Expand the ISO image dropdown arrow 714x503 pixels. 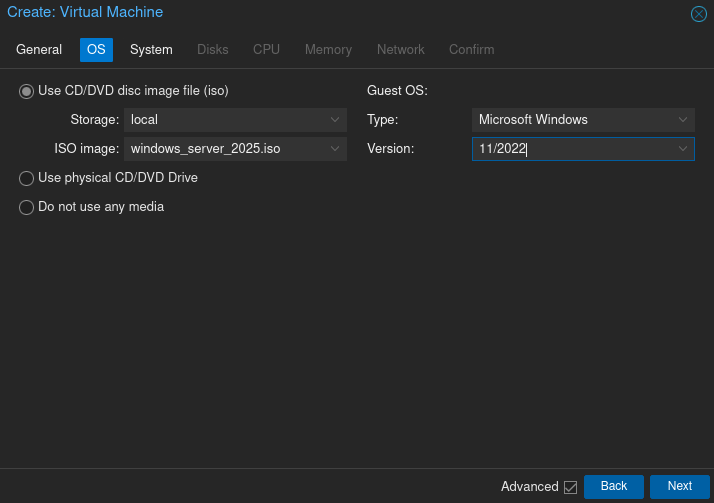tap(335, 149)
